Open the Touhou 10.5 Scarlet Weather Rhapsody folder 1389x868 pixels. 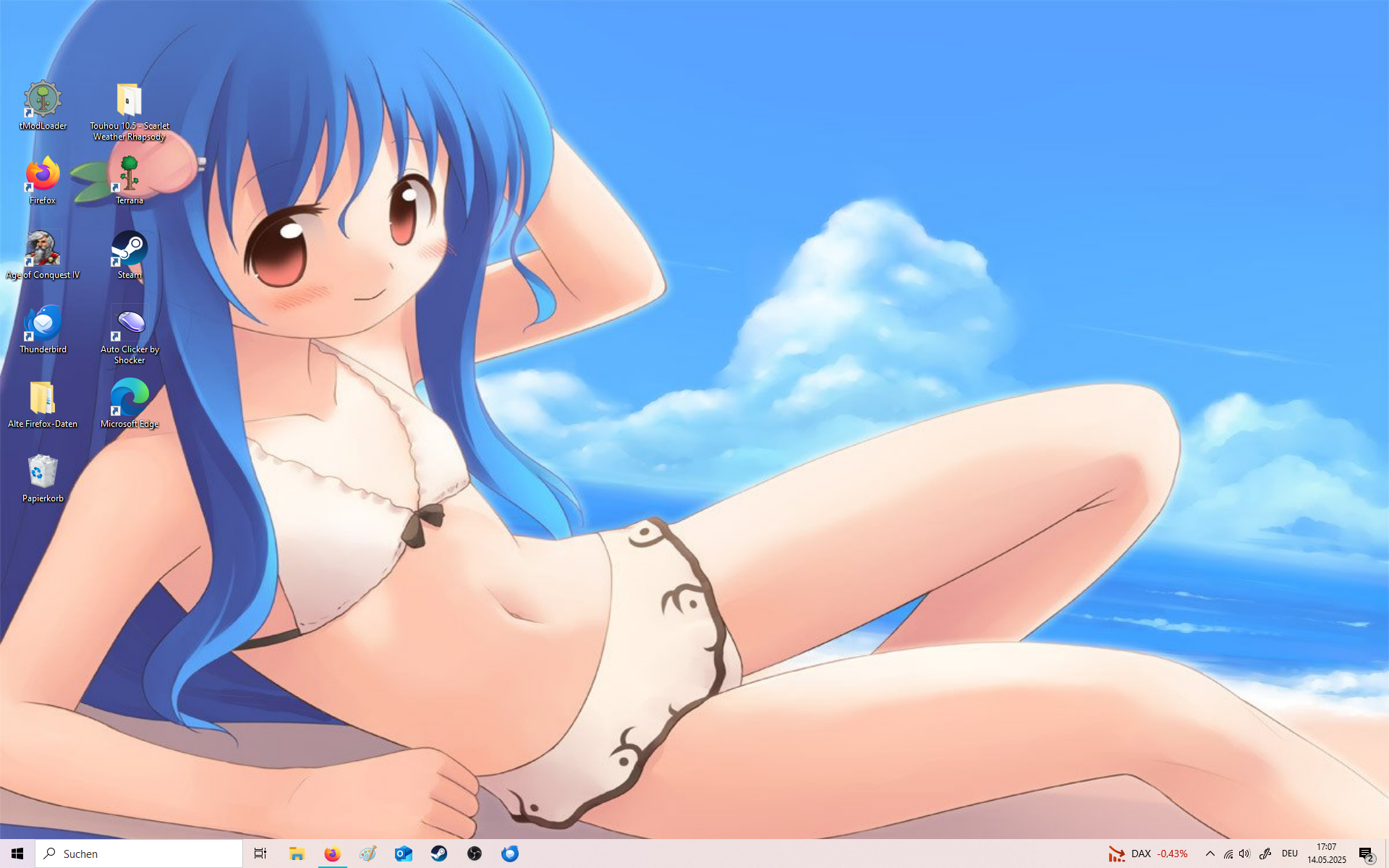coord(129,111)
